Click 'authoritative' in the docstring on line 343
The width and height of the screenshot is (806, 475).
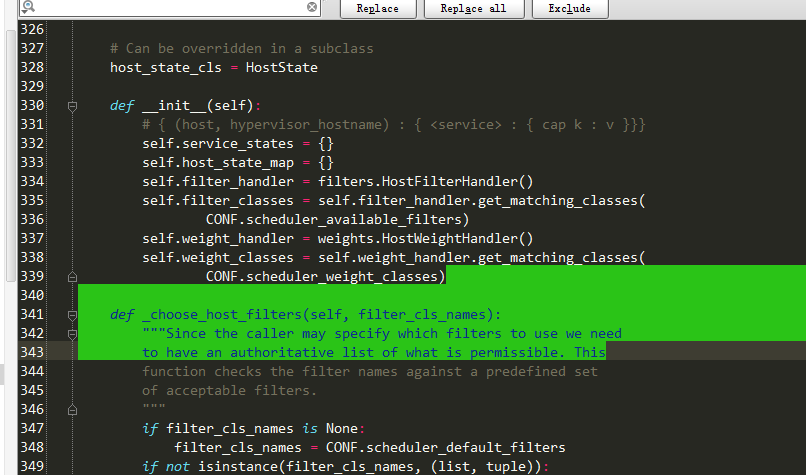click(282, 352)
